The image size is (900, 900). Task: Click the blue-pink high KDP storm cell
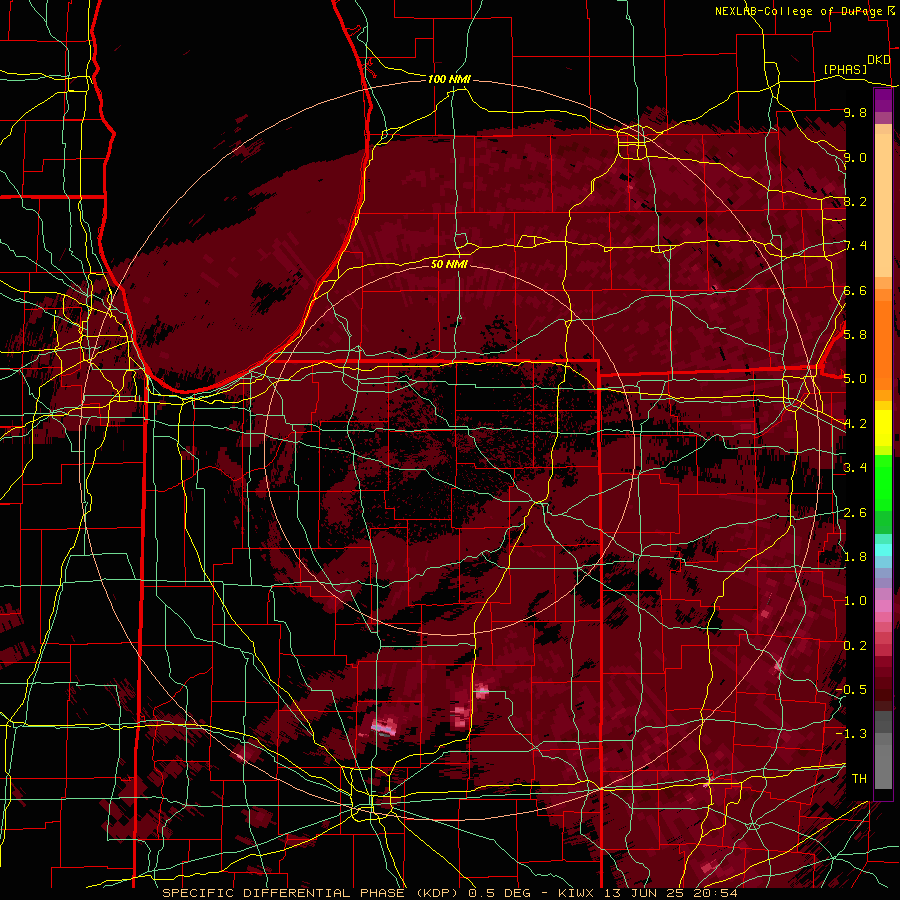click(383, 727)
